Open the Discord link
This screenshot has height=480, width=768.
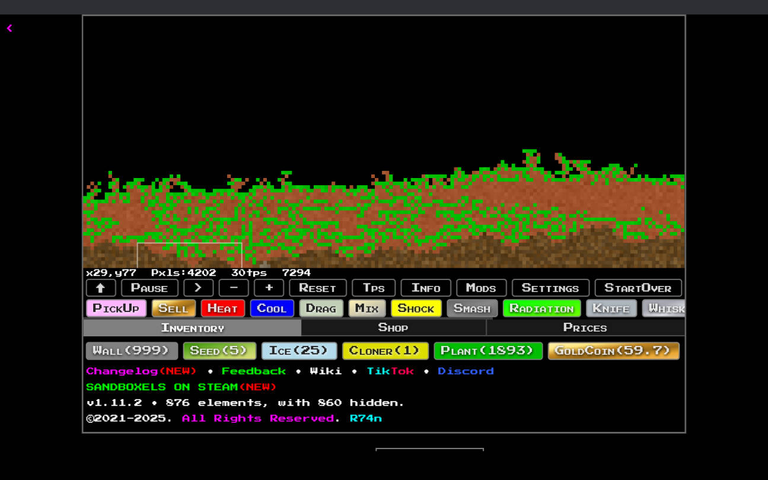coord(465,371)
